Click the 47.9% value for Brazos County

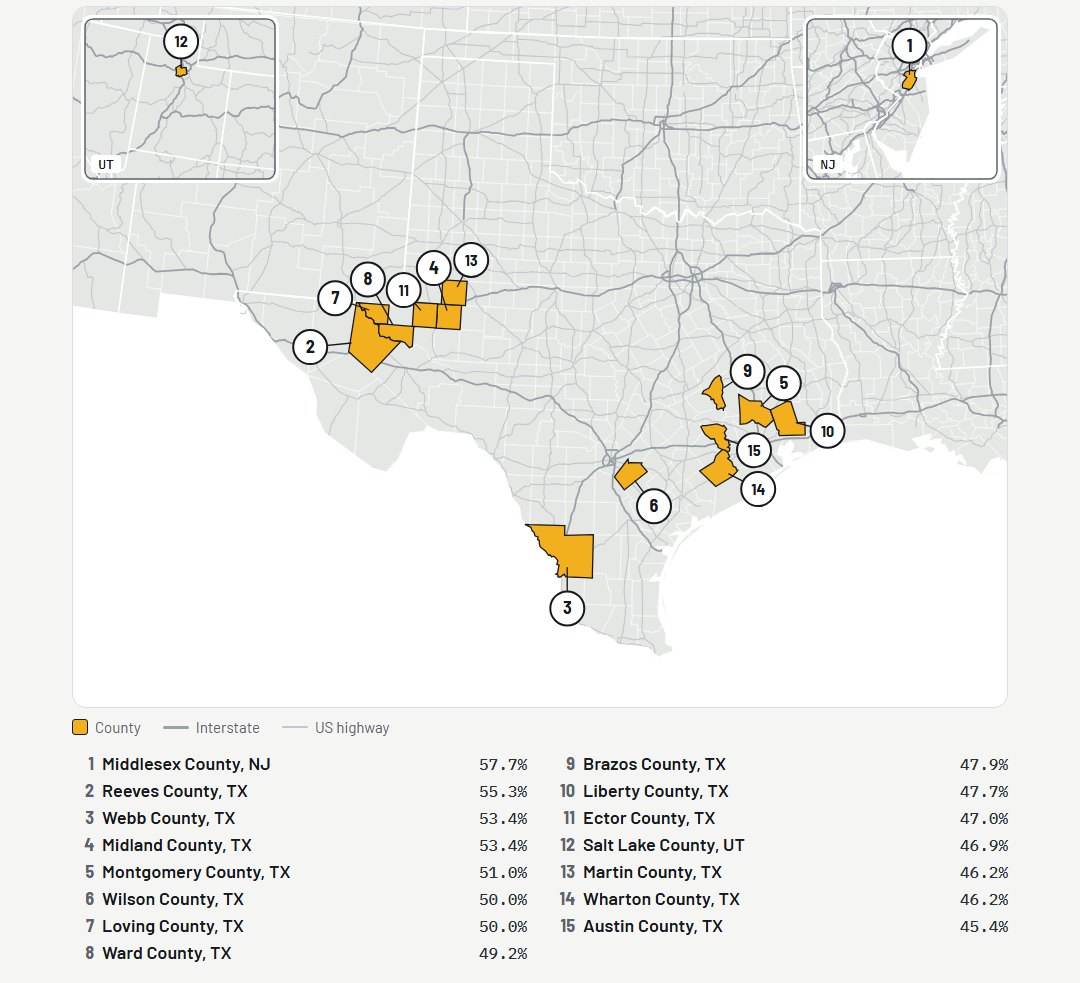click(x=984, y=765)
